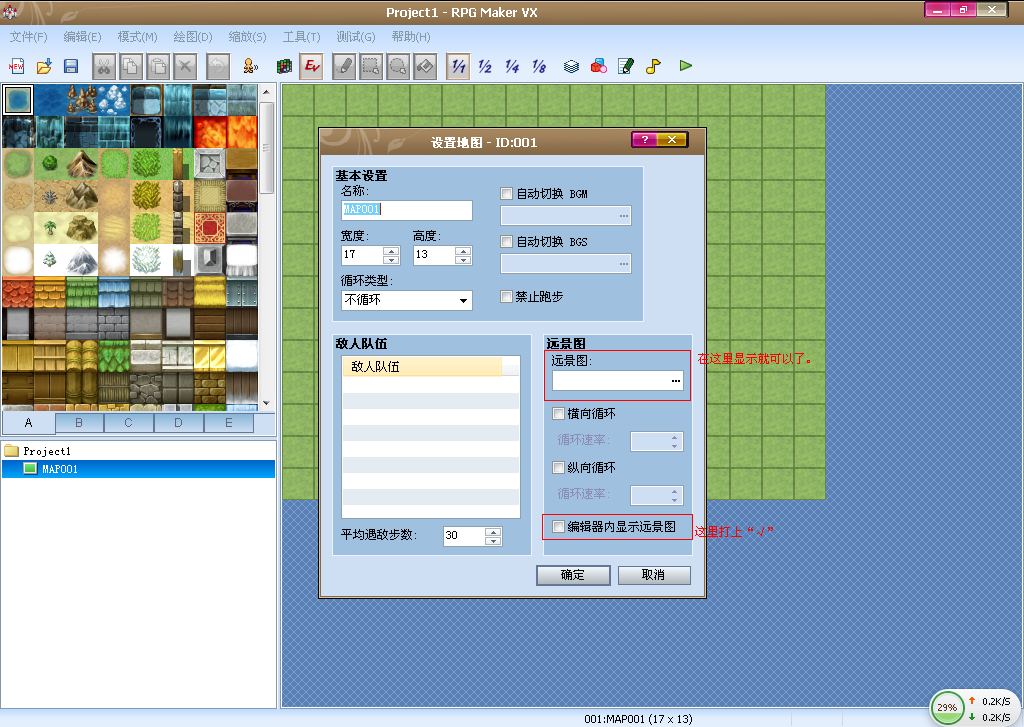Open the Resource Manager icon
This screenshot has height=727, width=1024.
click(599, 66)
